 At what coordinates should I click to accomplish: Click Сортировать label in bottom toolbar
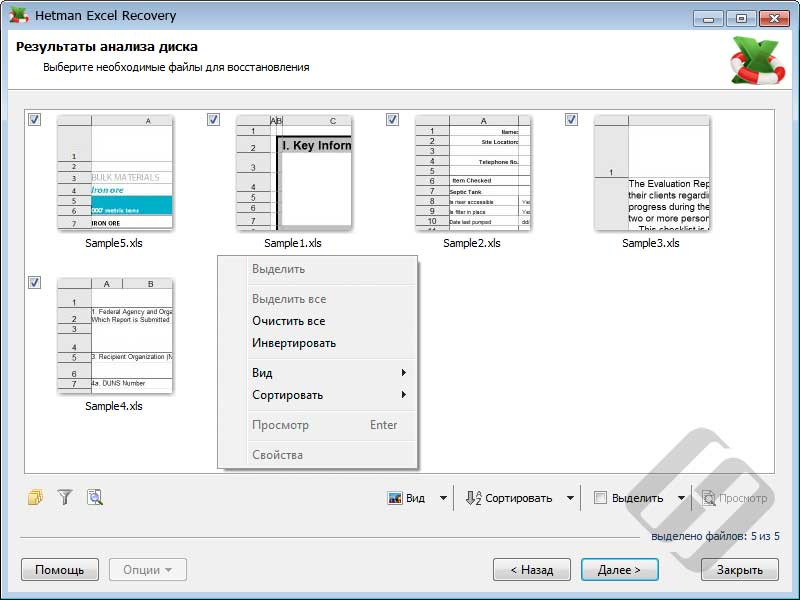coord(518,498)
